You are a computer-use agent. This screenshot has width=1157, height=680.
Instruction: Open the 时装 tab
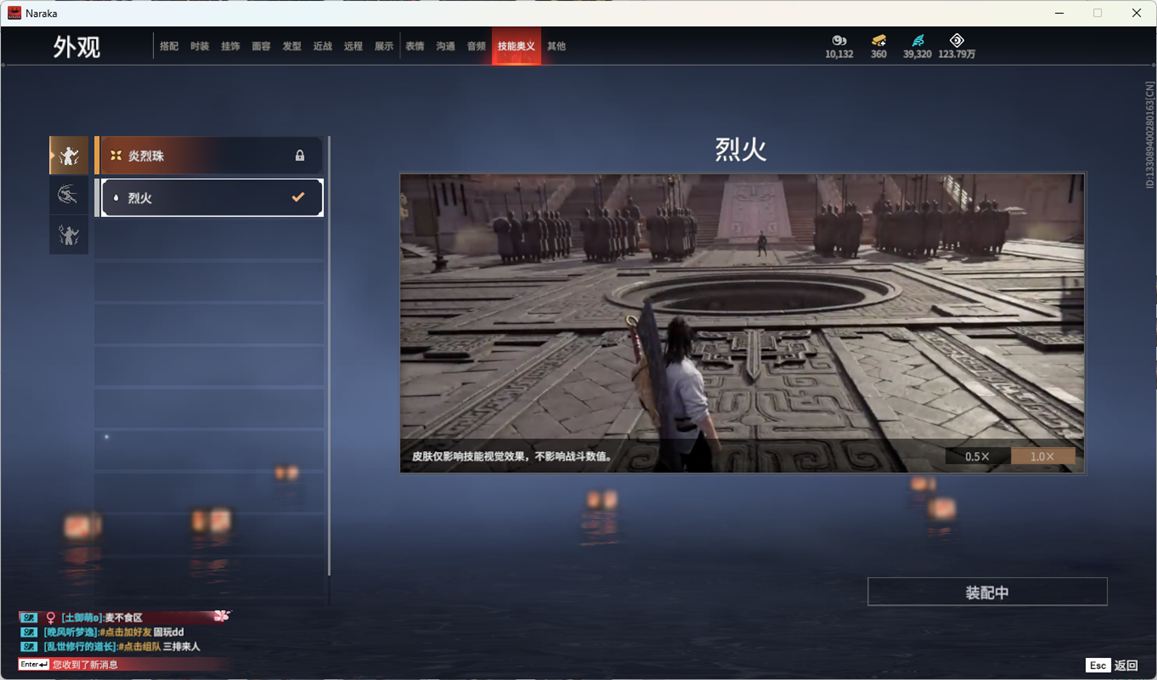200,46
